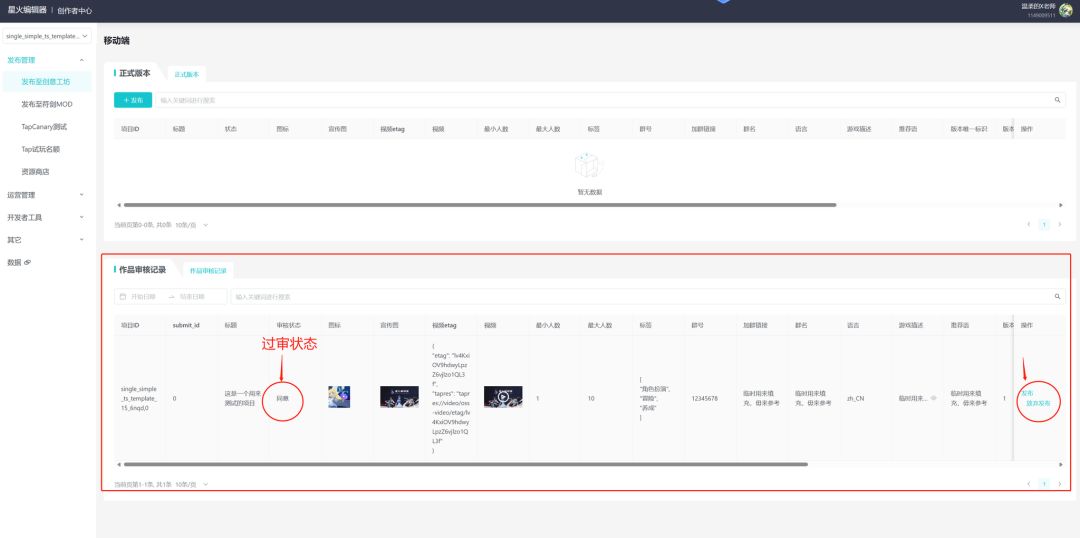Go to next page in 作品审核记录 pagination

(1059, 484)
